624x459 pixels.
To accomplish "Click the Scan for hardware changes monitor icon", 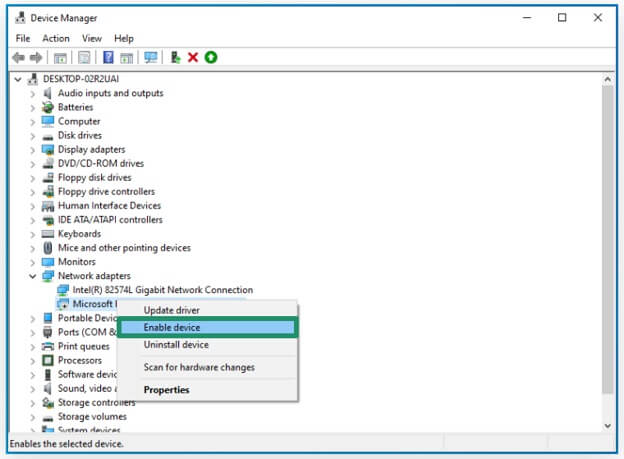I will 150,58.
